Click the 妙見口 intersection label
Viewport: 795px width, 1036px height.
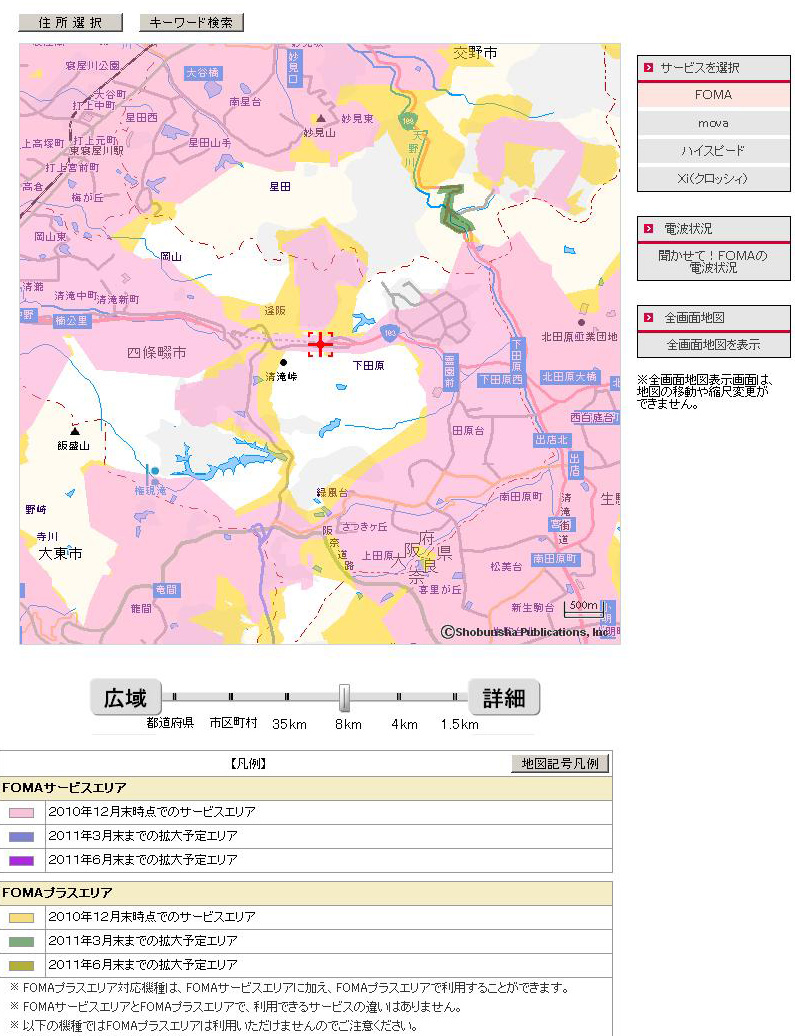[293, 68]
